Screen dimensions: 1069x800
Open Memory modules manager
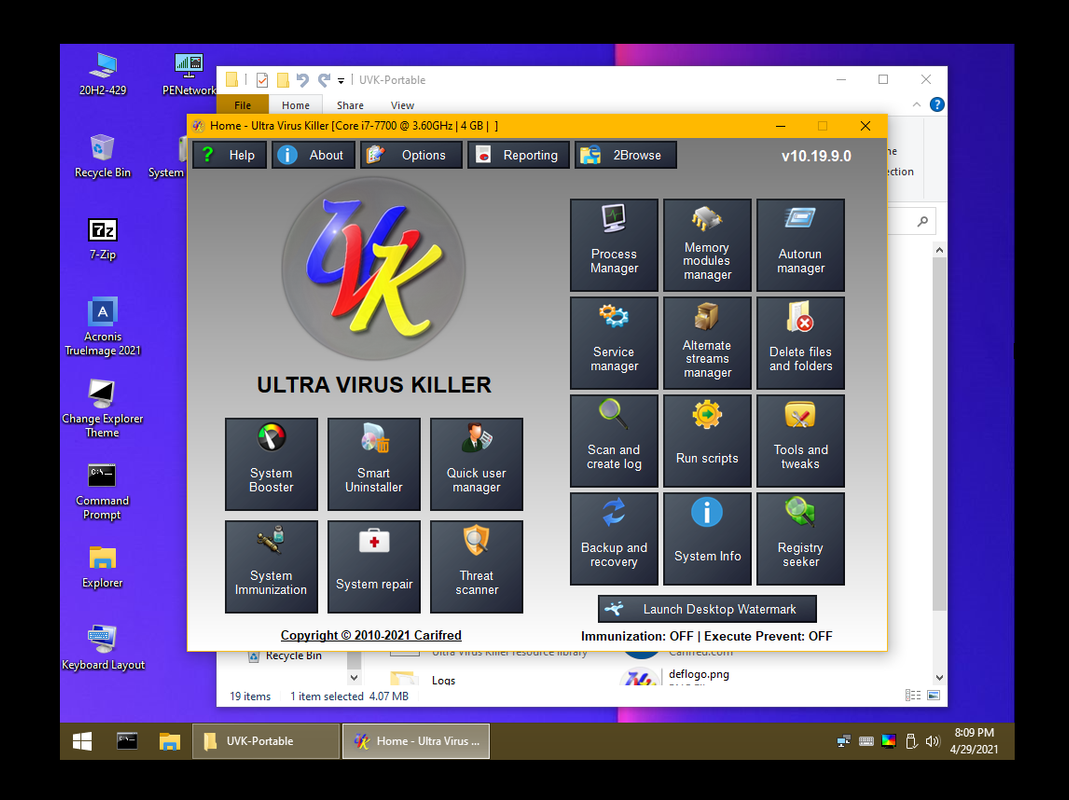tap(707, 245)
